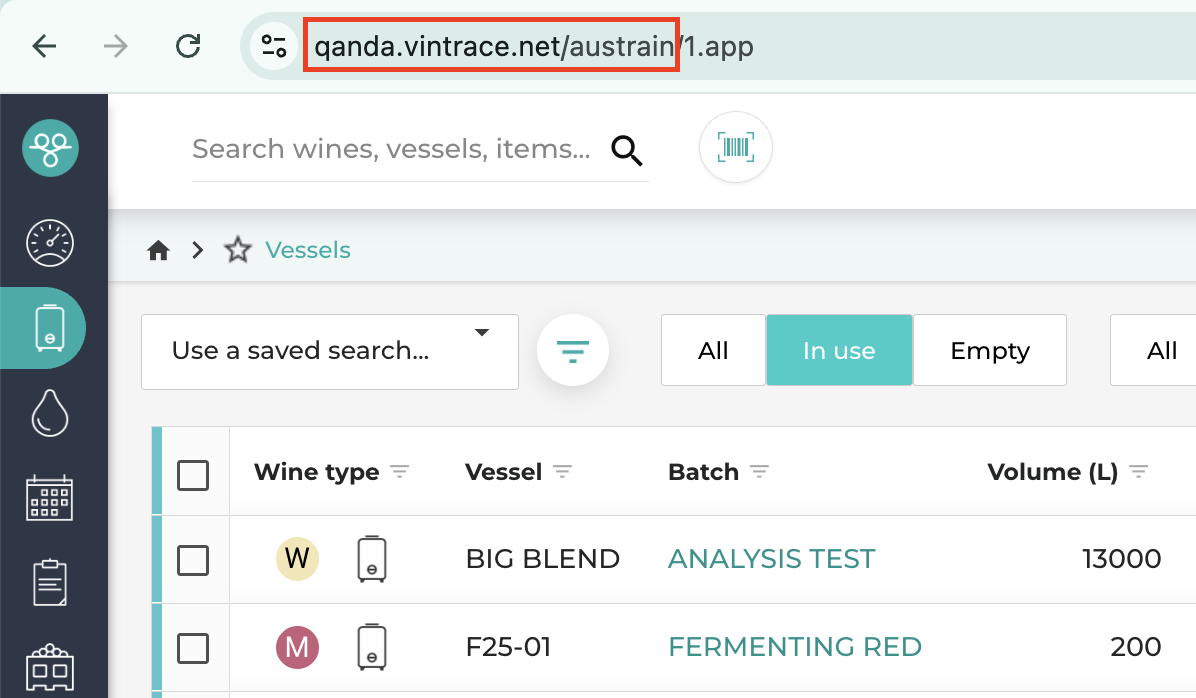This screenshot has width=1196, height=698.
Task: Click the 13000 volume value
Action: pyautogui.click(x=1121, y=559)
